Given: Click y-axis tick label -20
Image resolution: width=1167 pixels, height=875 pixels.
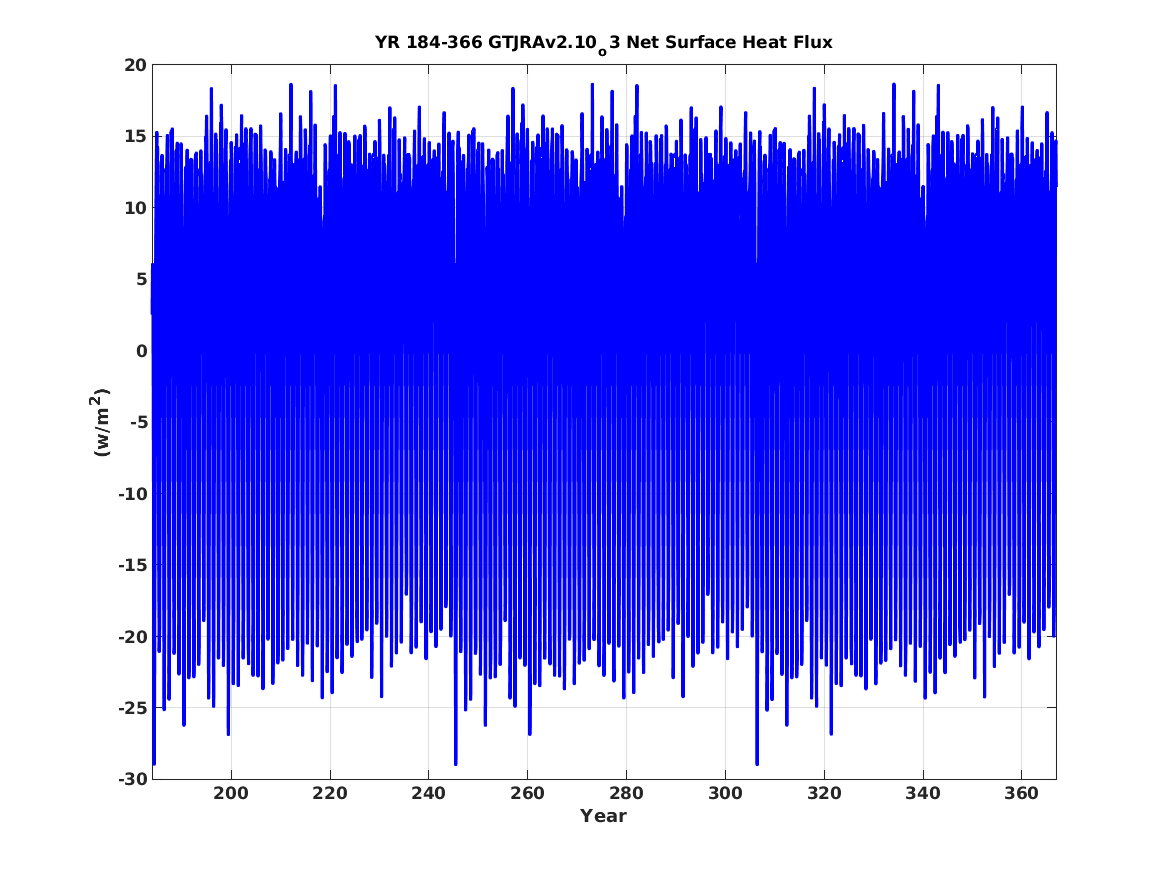Looking at the screenshot, I should coord(132,637).
